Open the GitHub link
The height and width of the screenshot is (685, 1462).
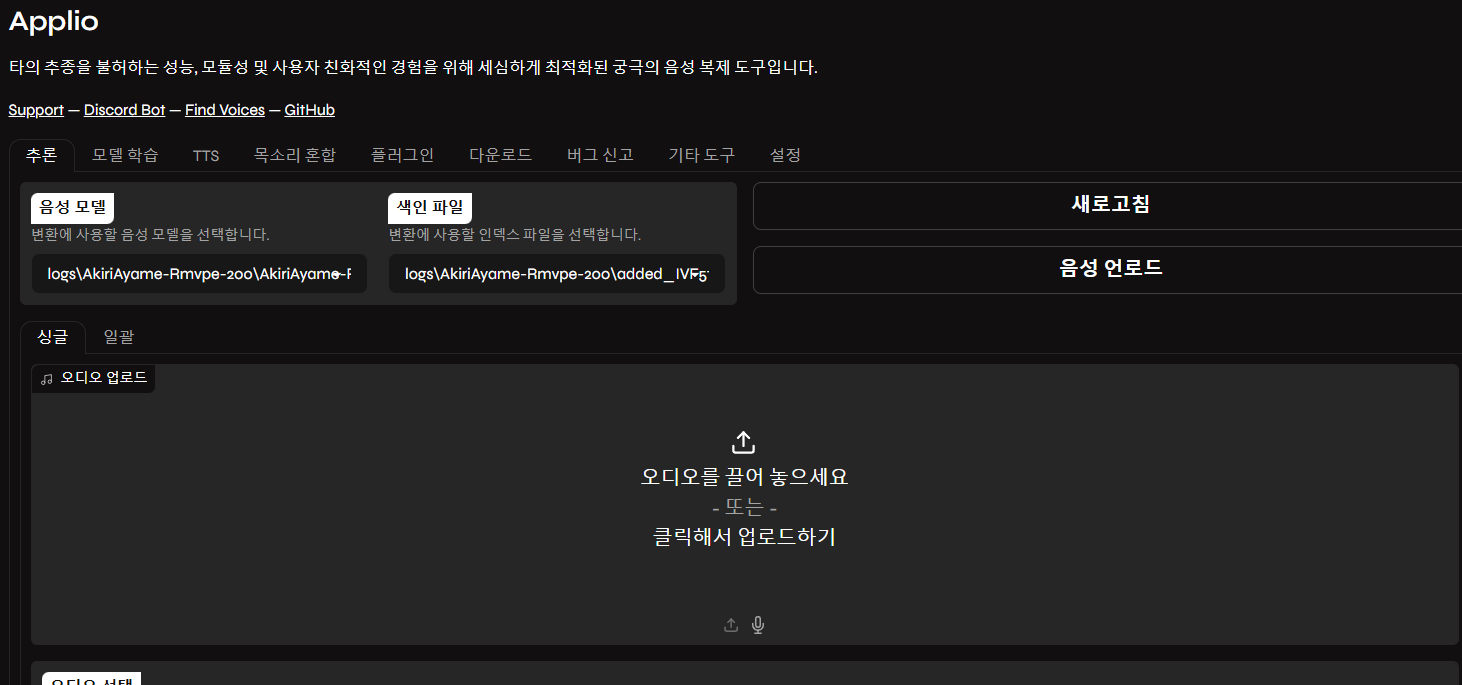(x=310, y=110)
